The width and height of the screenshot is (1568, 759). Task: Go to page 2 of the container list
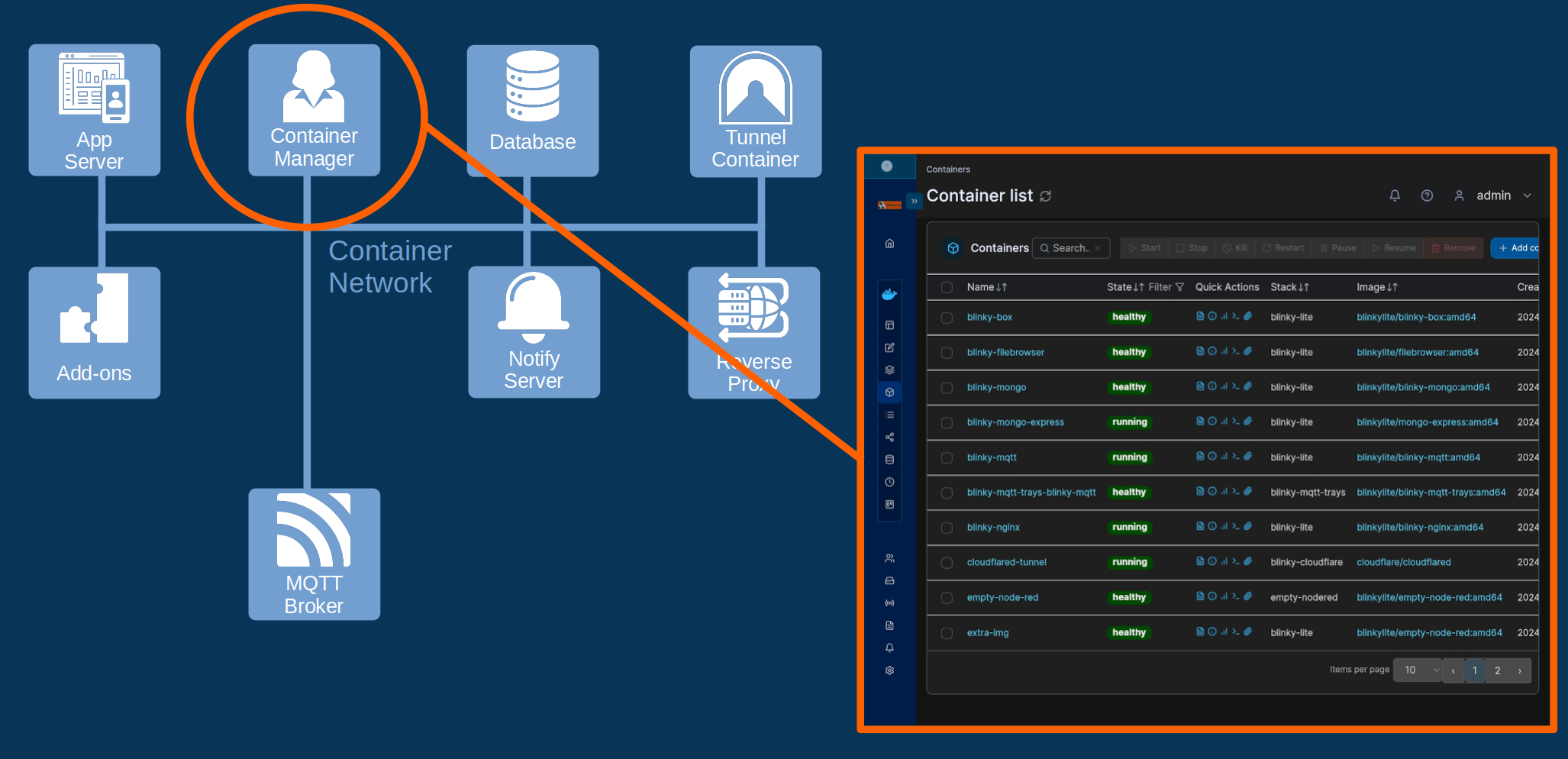(x=1497, y=670)
